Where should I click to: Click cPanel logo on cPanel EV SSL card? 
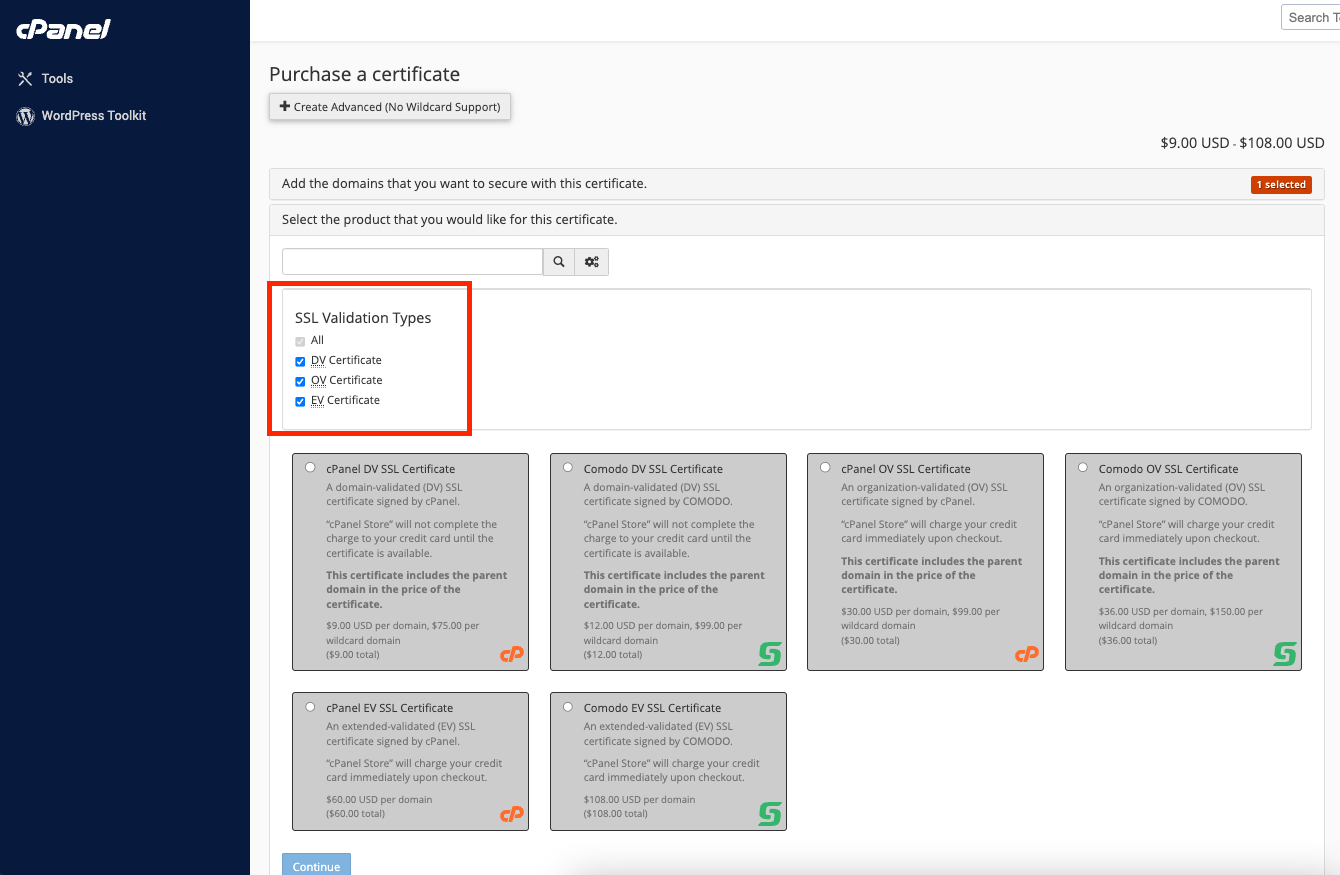coord(512,815)
